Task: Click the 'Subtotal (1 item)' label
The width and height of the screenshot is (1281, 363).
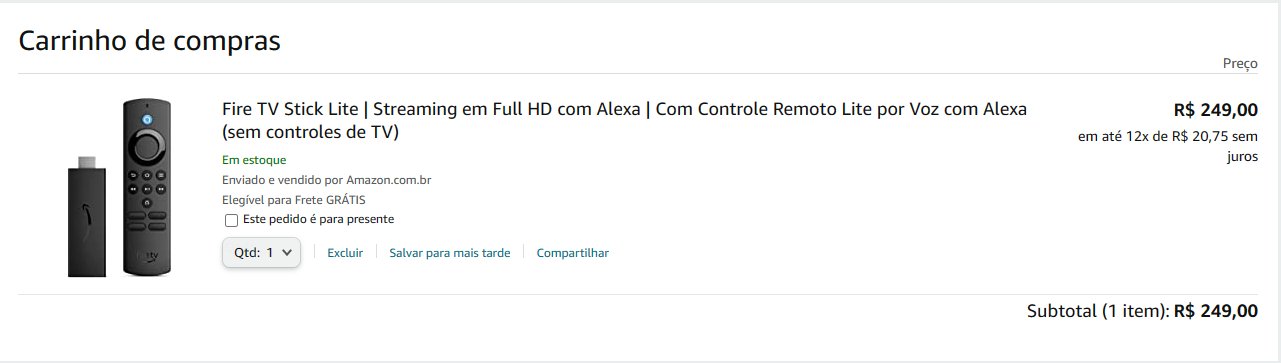Action: coord(1098,311)
